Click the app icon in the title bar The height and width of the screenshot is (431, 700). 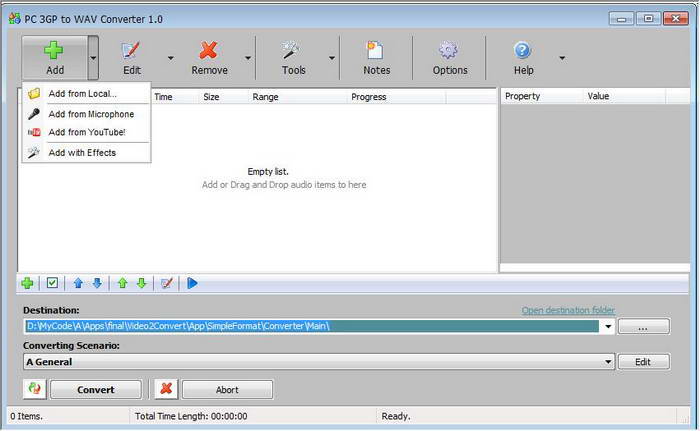15,19
